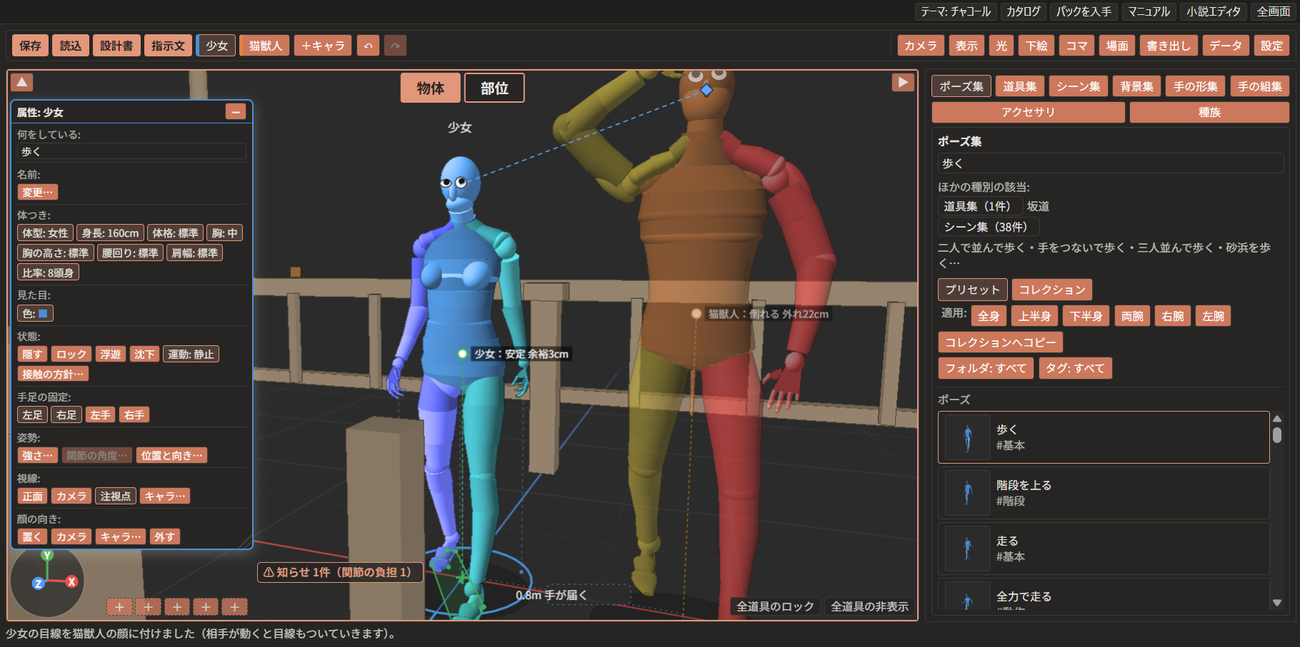Screen dimensions: 1300x647
Task: Add a character with +キャラ
Action: click(x=322, y=45)
